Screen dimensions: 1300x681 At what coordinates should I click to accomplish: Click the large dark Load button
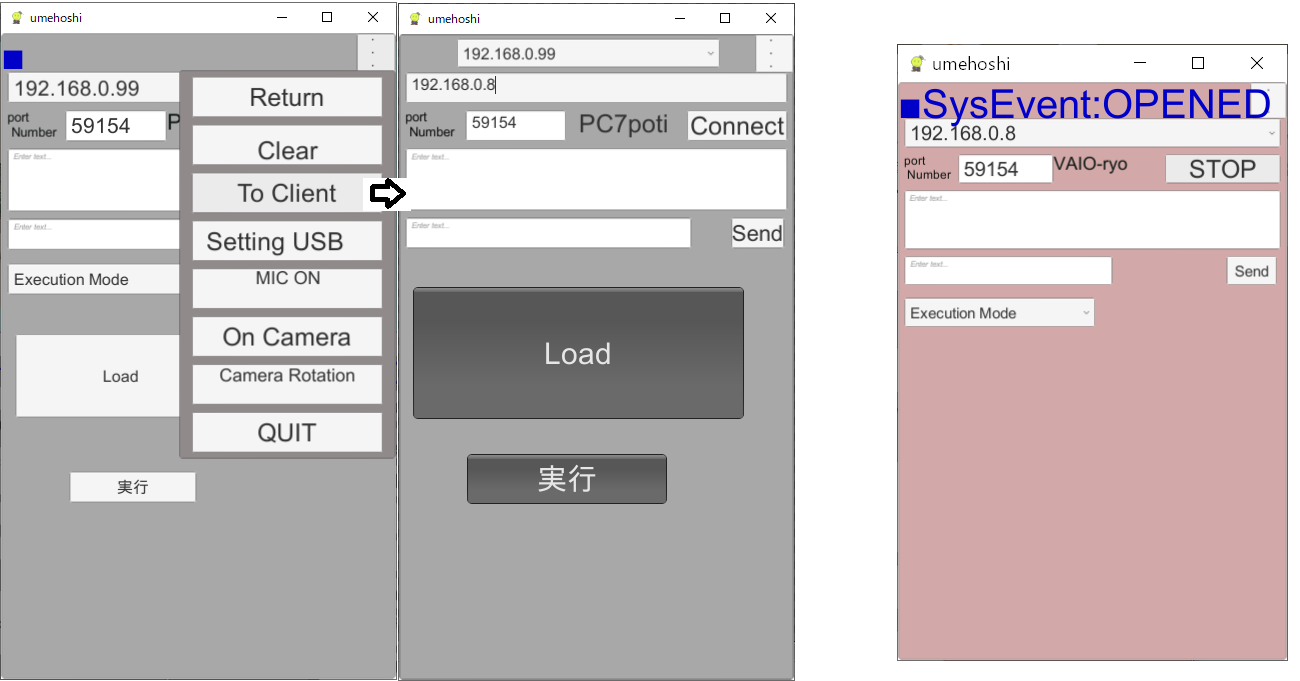pyautogui.click(x=578, y=353)
